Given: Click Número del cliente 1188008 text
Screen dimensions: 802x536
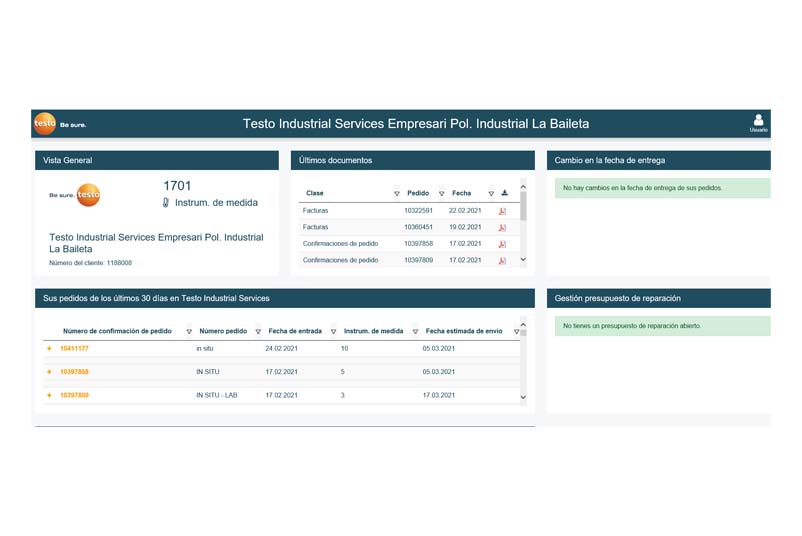Looking at the screenshot, I should [91, 263].
